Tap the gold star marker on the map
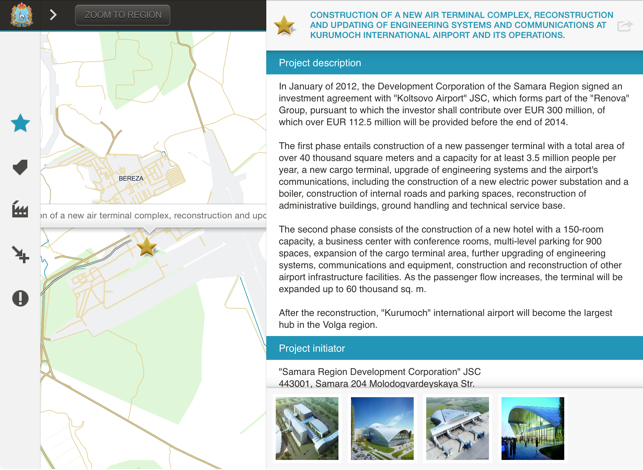Image resolution: width=643 pixels, height=470 pixels. click(146, 247)
